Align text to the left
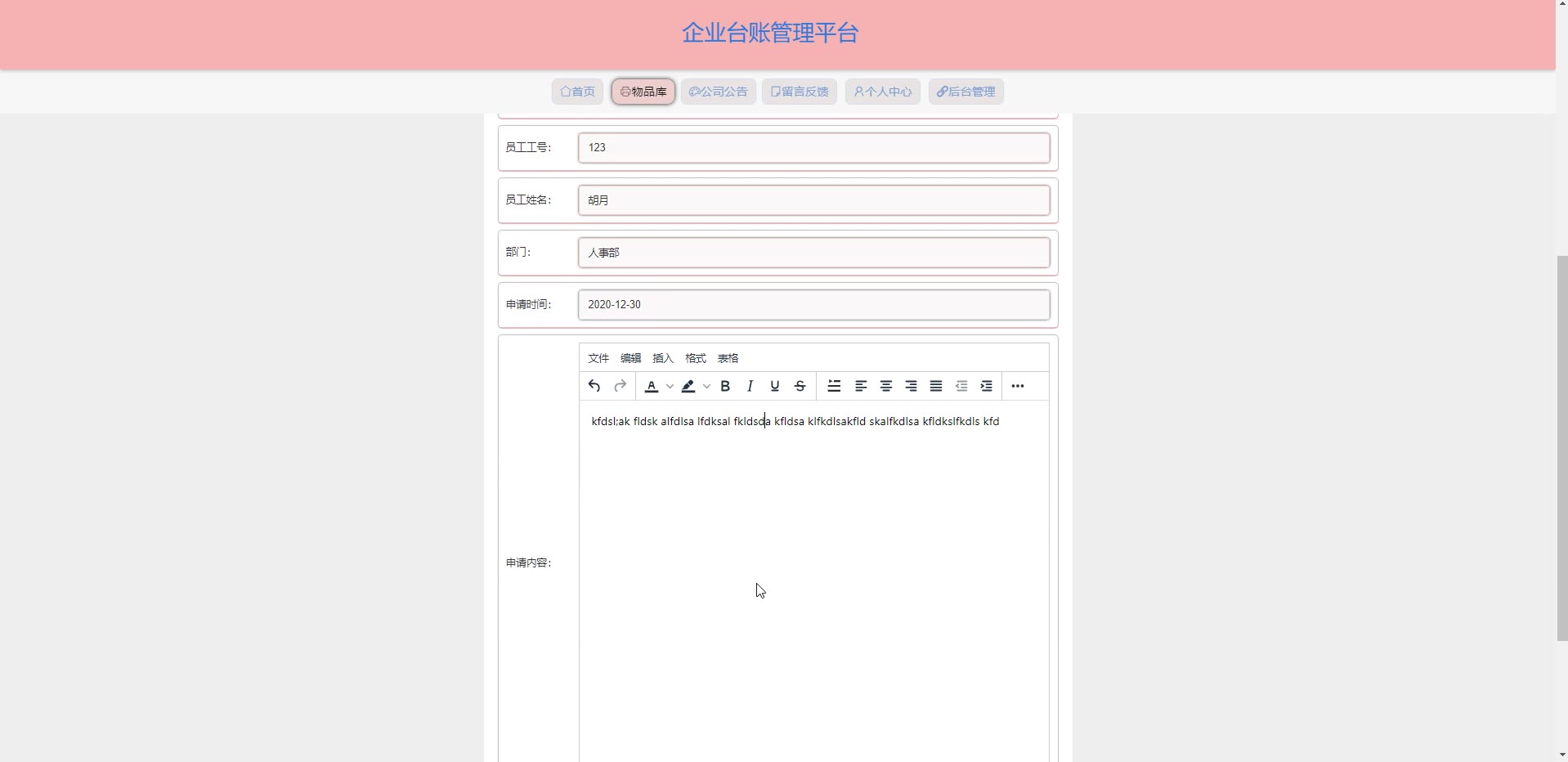This screenshot has height=762, width=1568. click(x=861, y=386)
